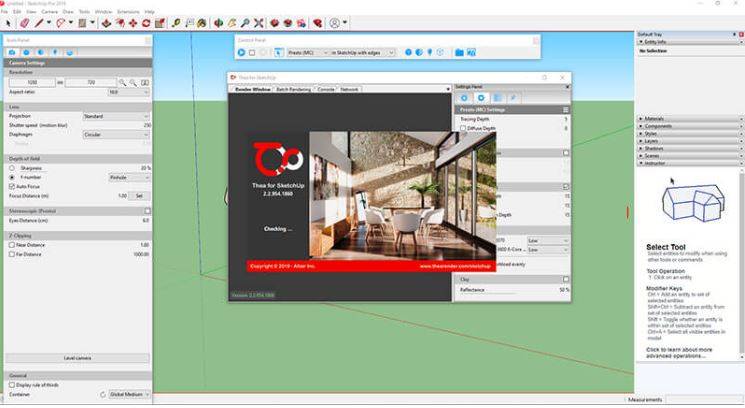Start render with Control Panel play button
745x408 pixels.
243,52
